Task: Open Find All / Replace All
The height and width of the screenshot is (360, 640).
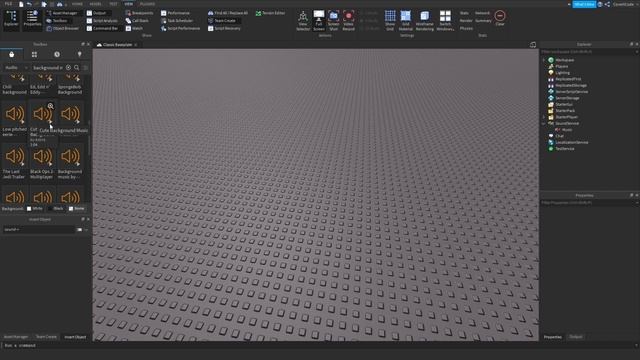Action: [228, 13]
